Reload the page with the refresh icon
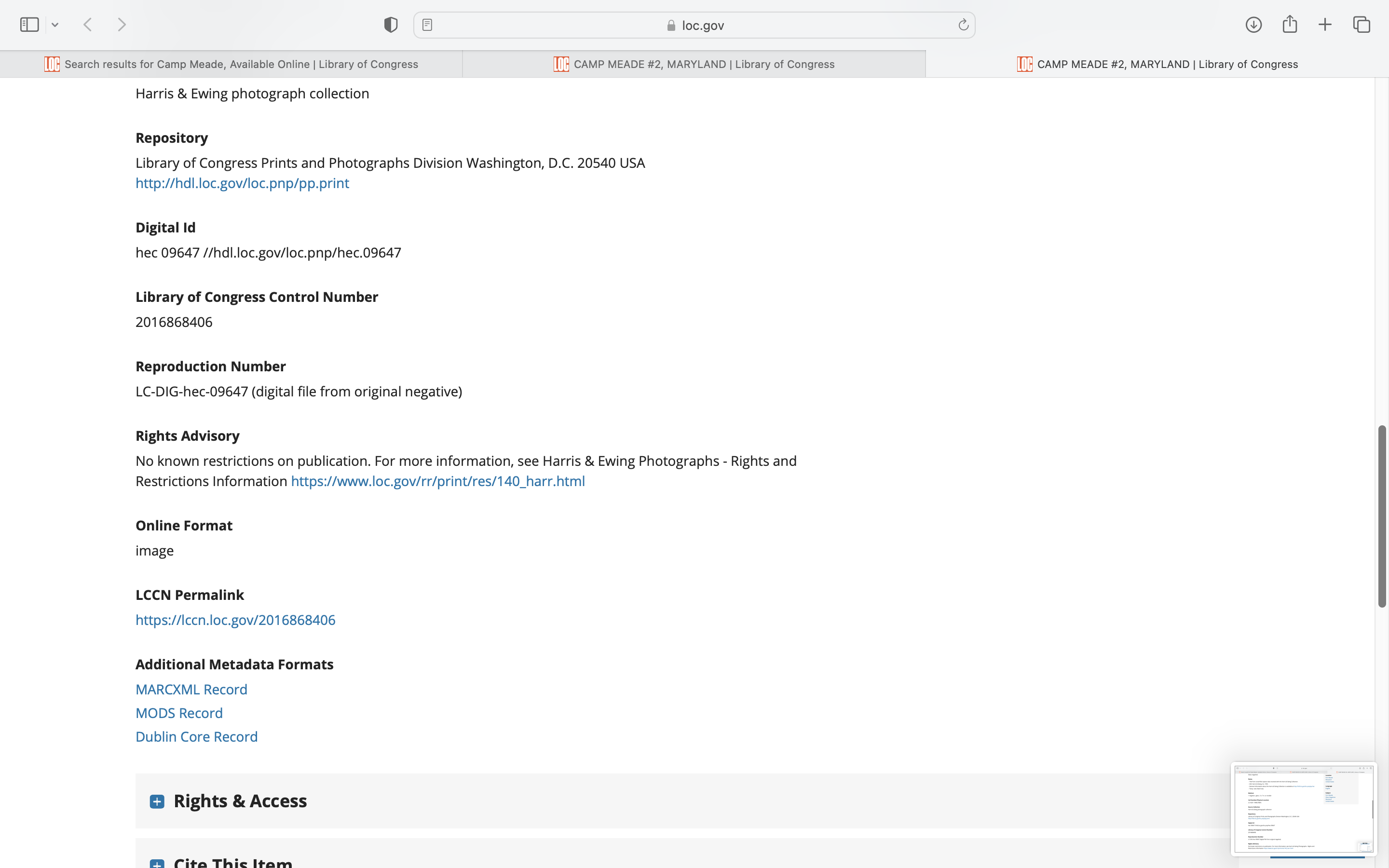The image size is (1389, 868). (963, 25)
